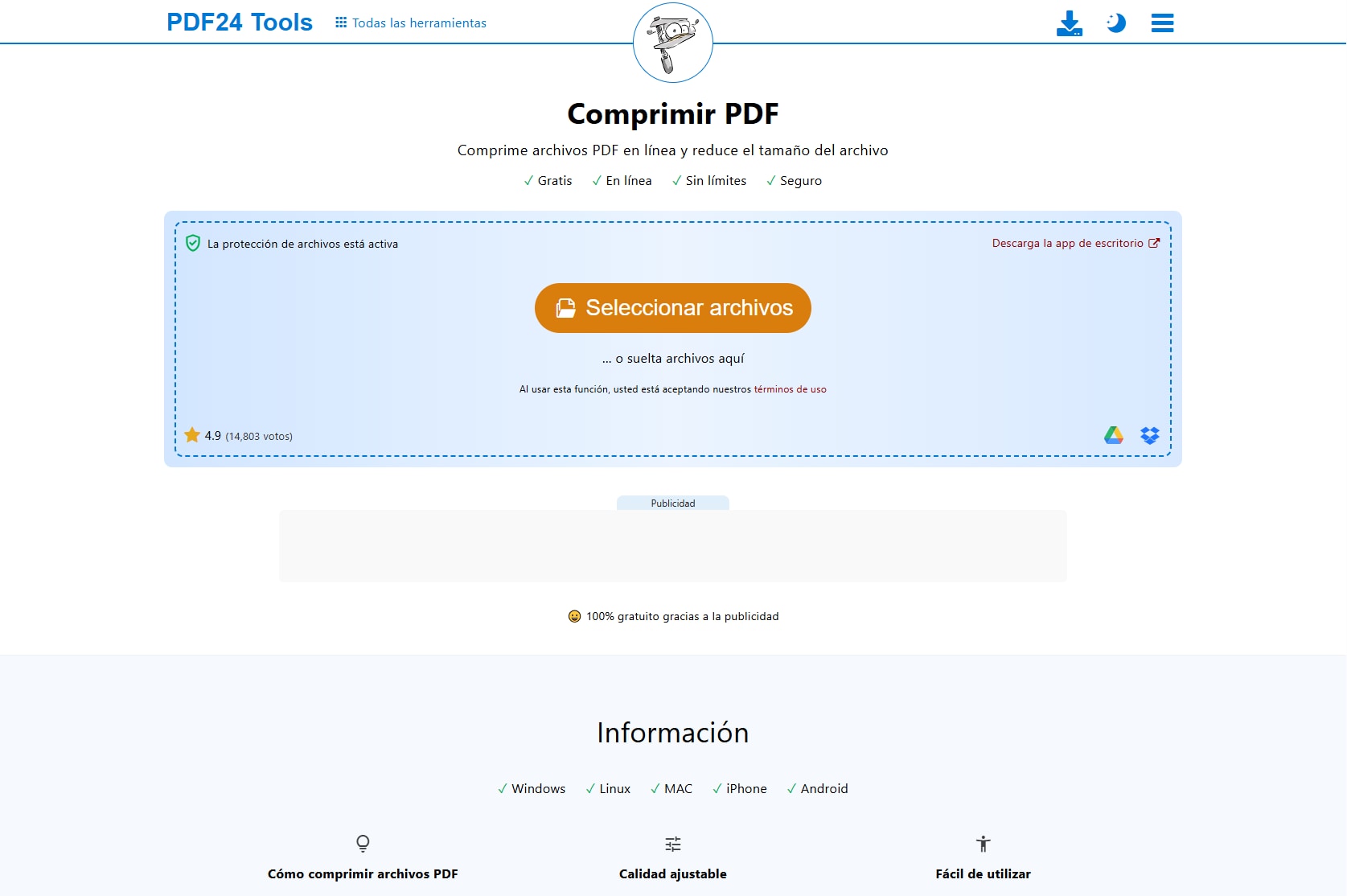The height and width of the screenshot is (896, 1347).
Task: Click external link icon next to escritorio
Action: point(1154,243)
